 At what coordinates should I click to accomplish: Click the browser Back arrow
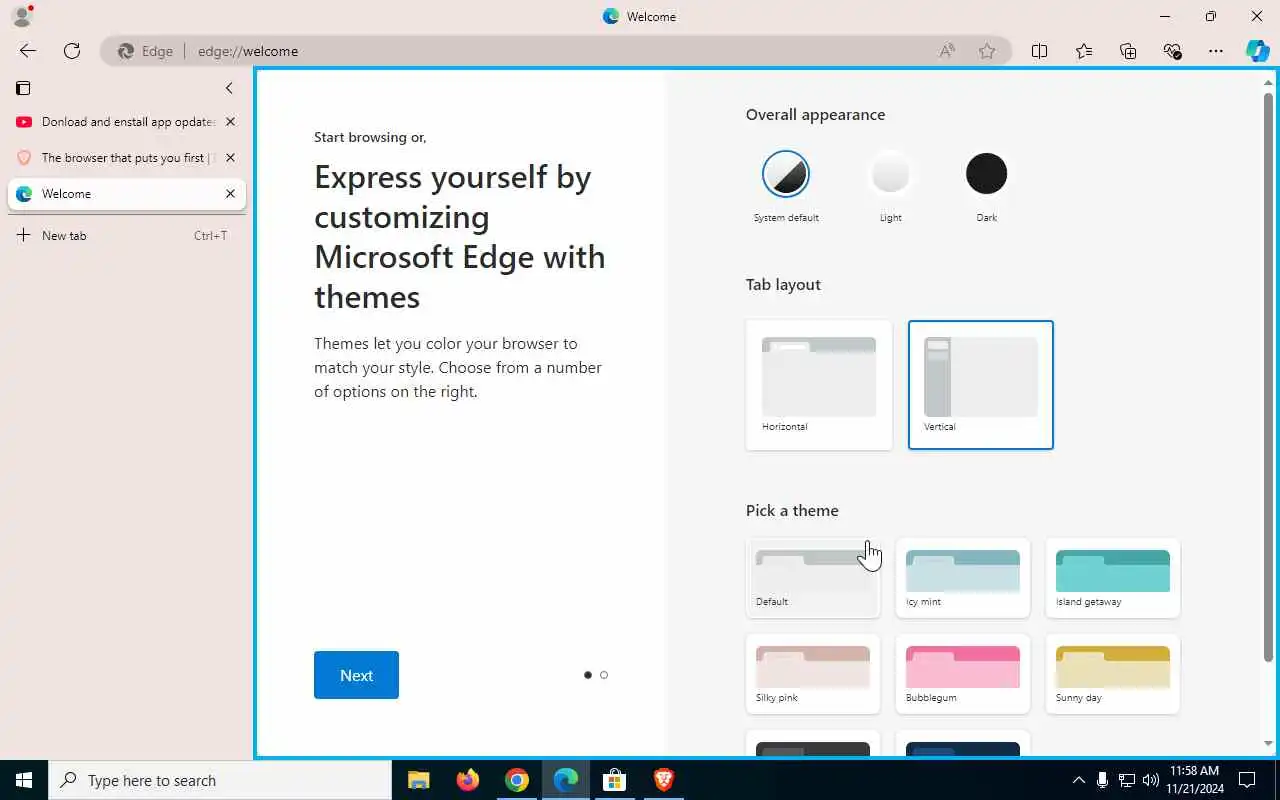[27, 51]
